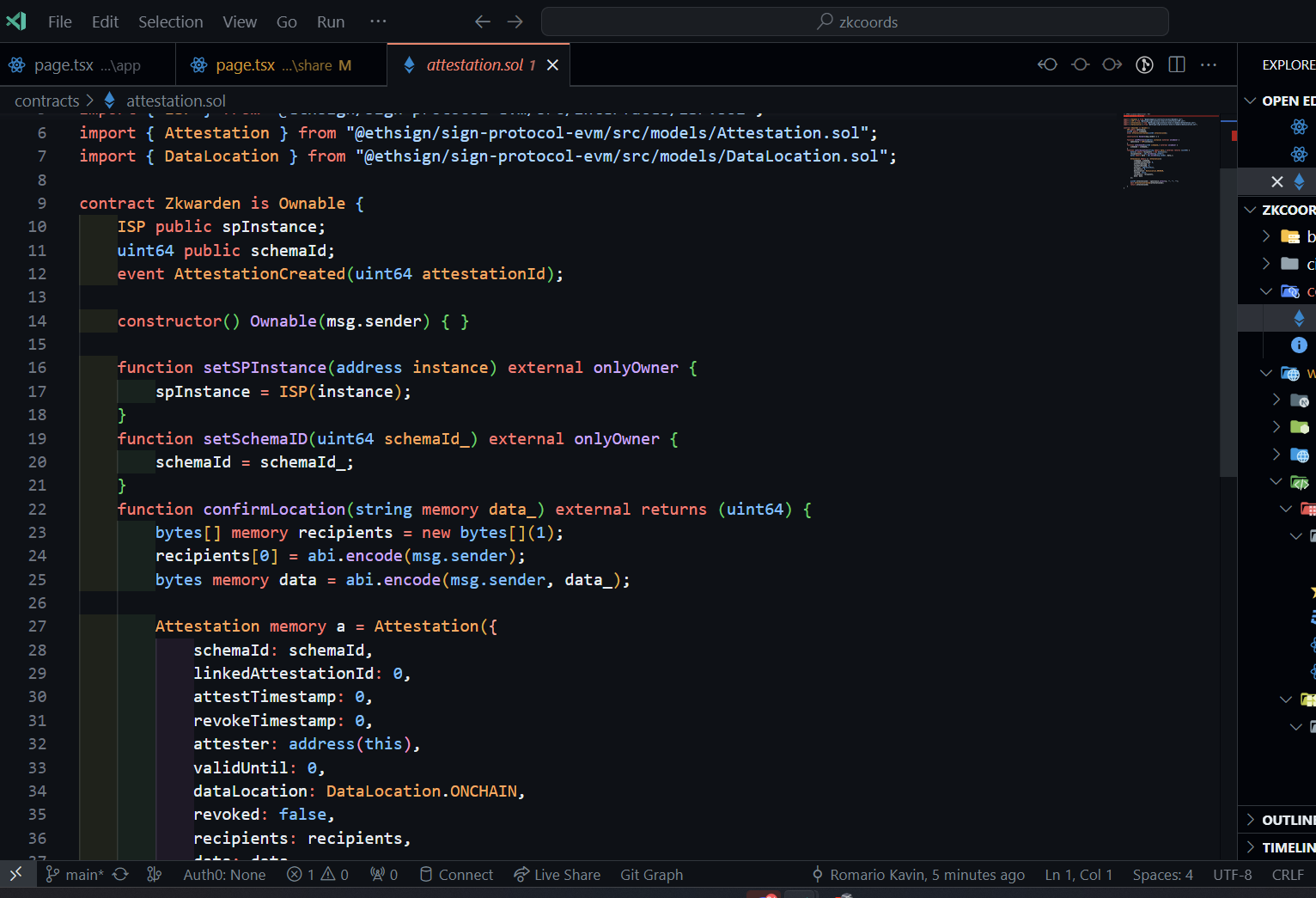Switch to page.tsx ...\share tab
The image size is (1316, 898).
tap(282, 65)
